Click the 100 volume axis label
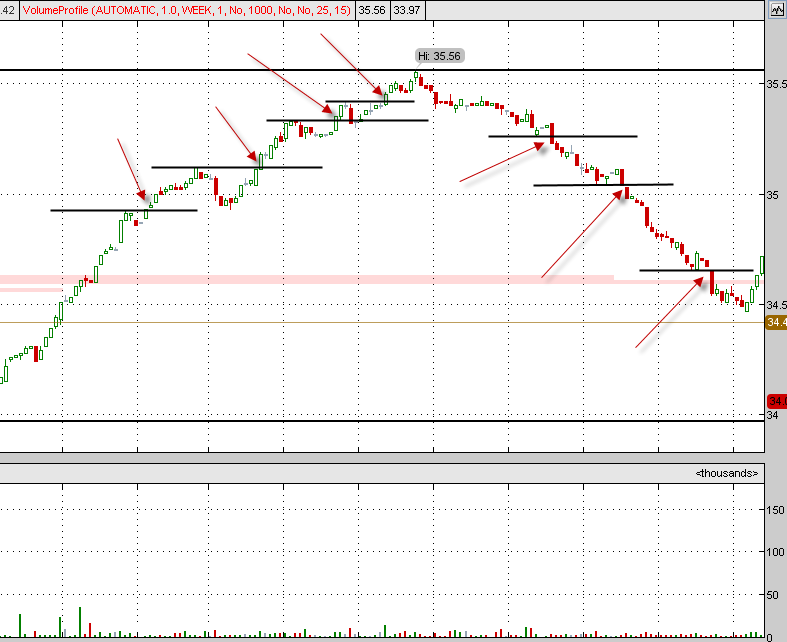This screenshot has width=787, height=642. tap(775, 552)
